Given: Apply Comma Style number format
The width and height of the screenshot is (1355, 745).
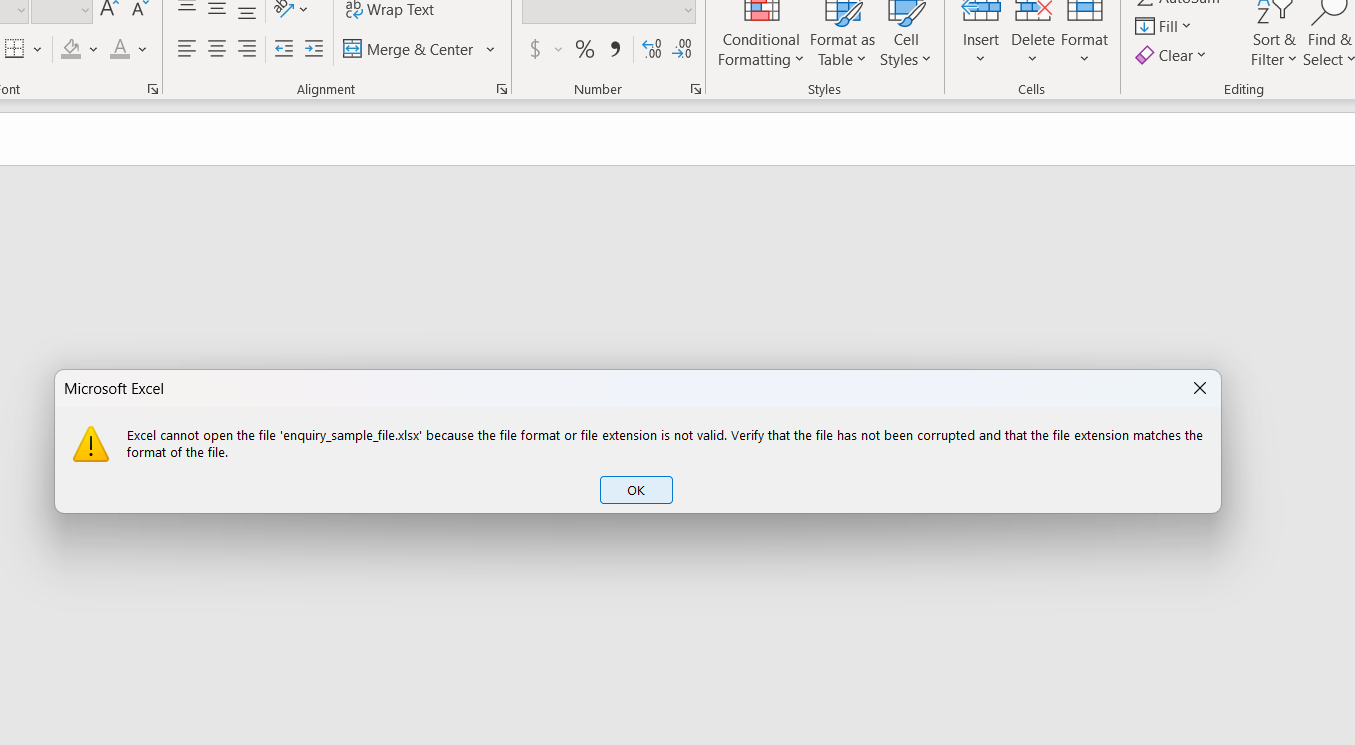Looking at the screenshot, I should (x=615, y=49).
